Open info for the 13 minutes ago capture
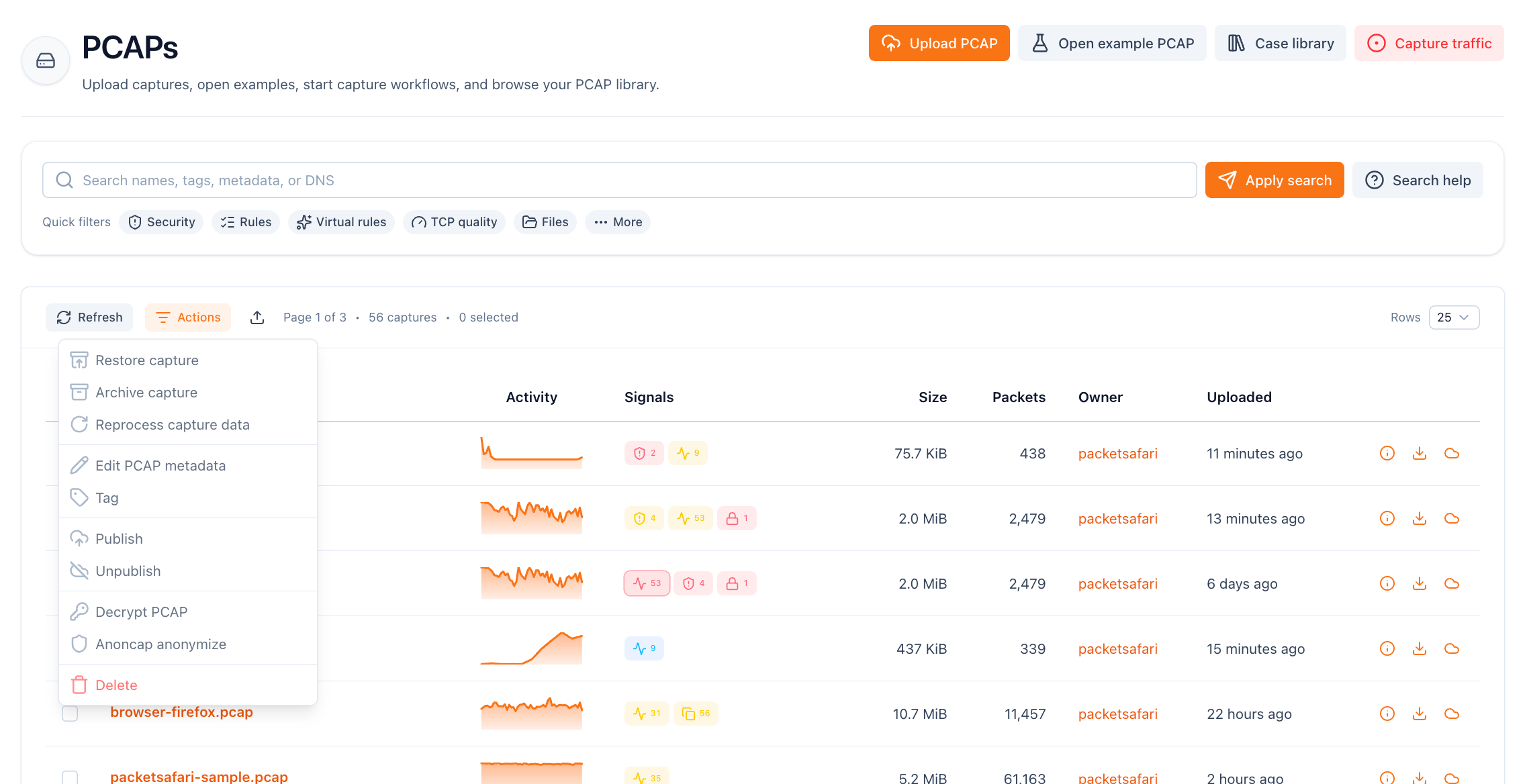This screenshot has height=784, width=1527. [x=1387, y=518]
